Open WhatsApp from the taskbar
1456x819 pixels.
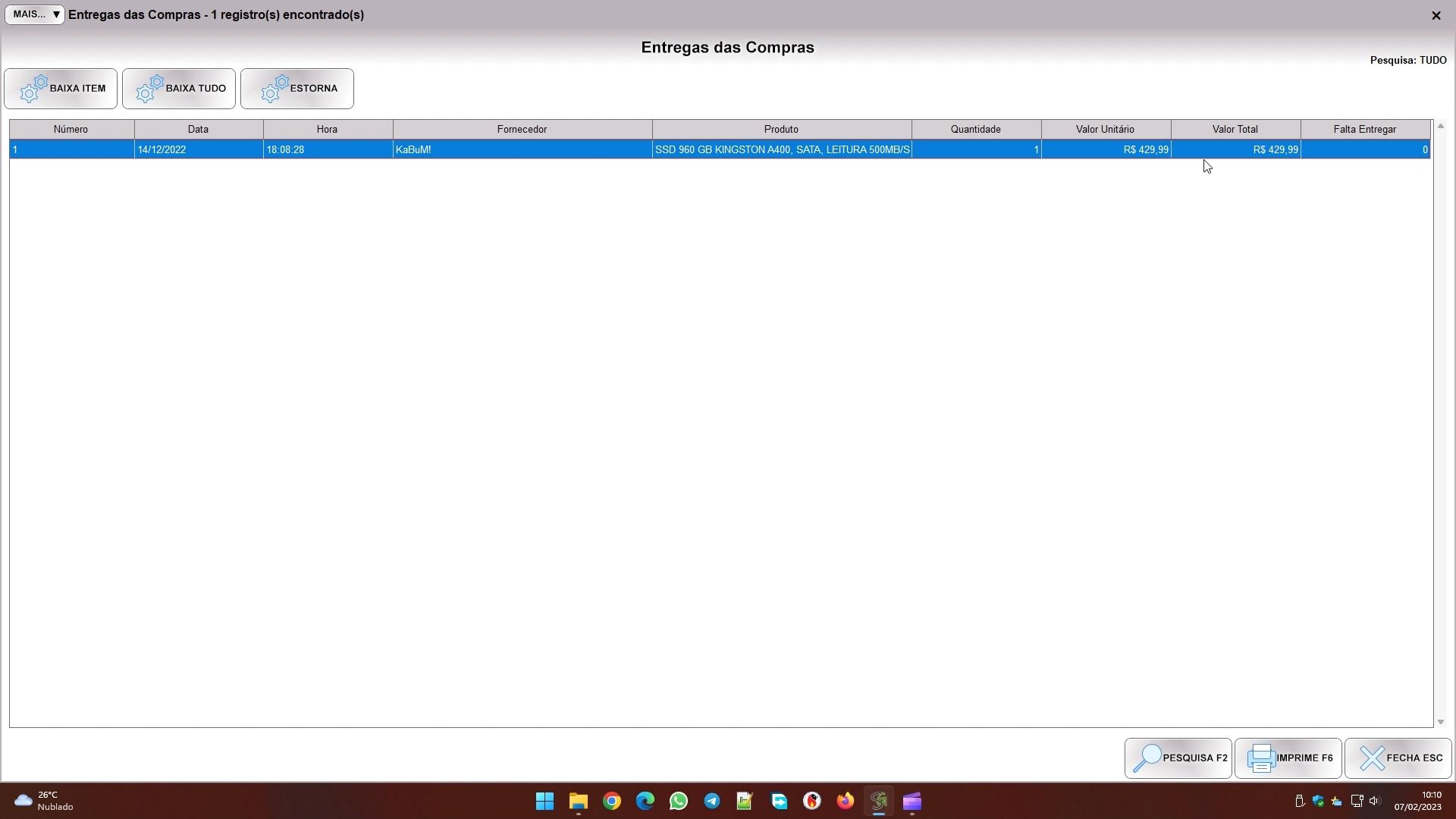(x=679, y=801)
